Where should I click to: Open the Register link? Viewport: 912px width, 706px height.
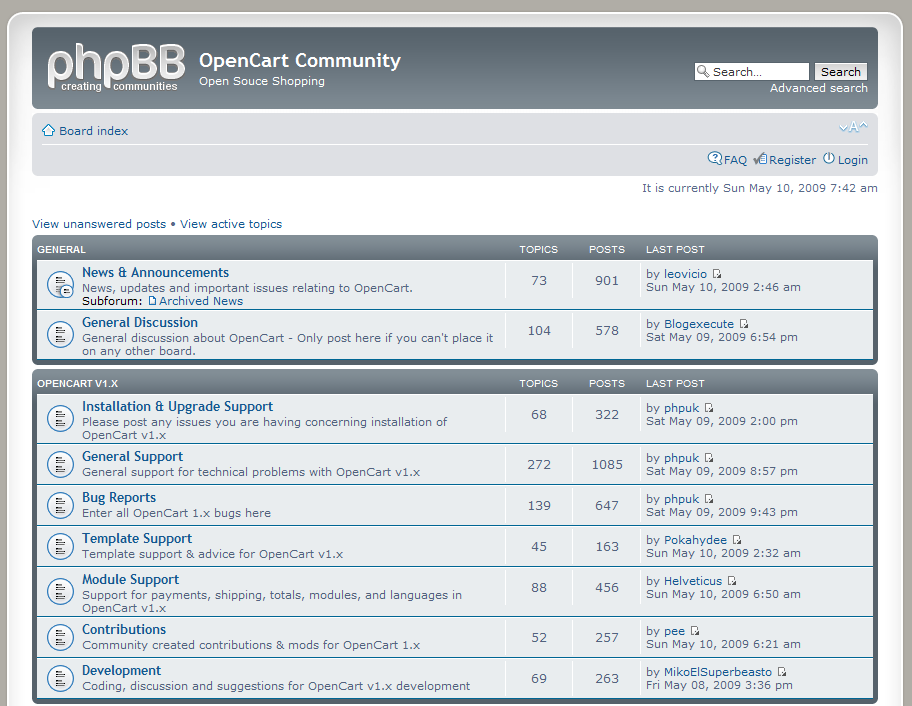(792, 160)
